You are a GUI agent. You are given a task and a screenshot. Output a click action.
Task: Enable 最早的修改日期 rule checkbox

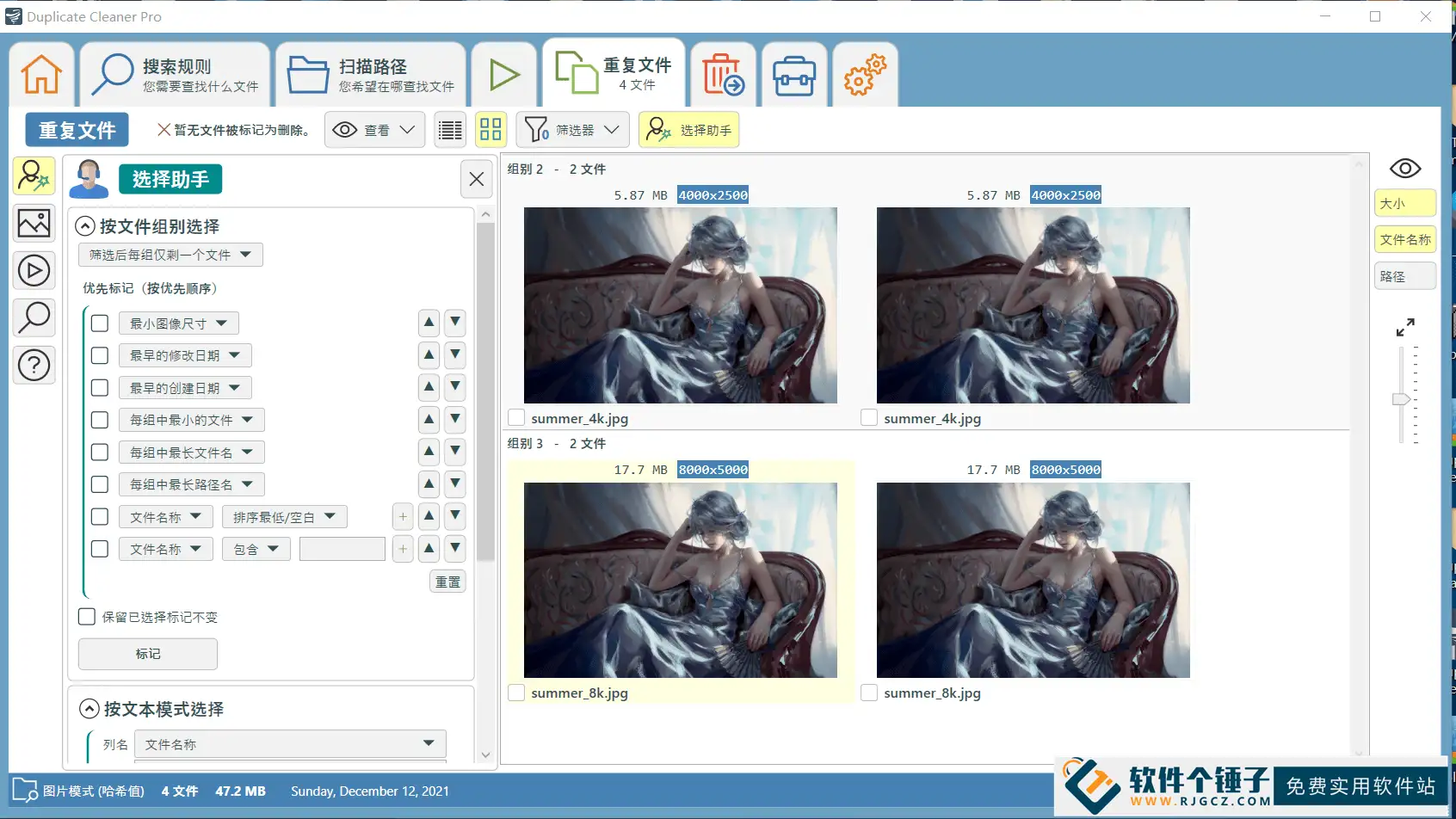[100, 355]
